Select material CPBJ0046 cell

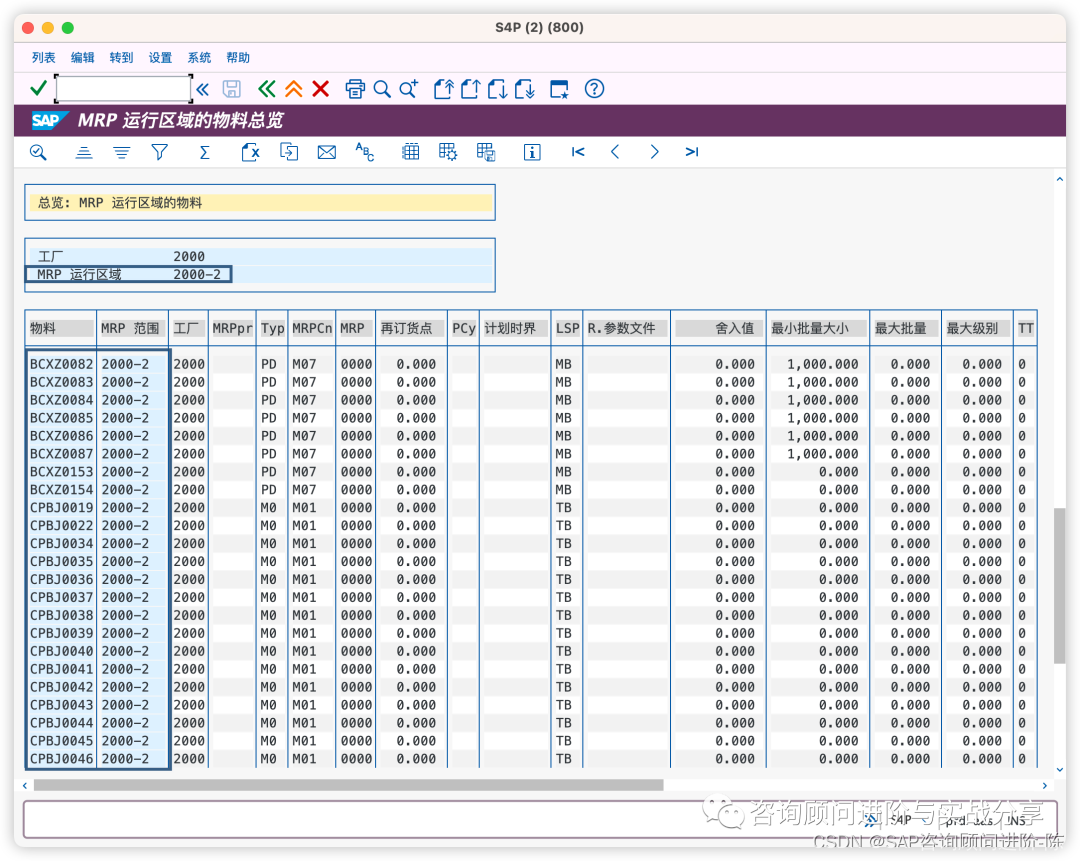[61, 758]
